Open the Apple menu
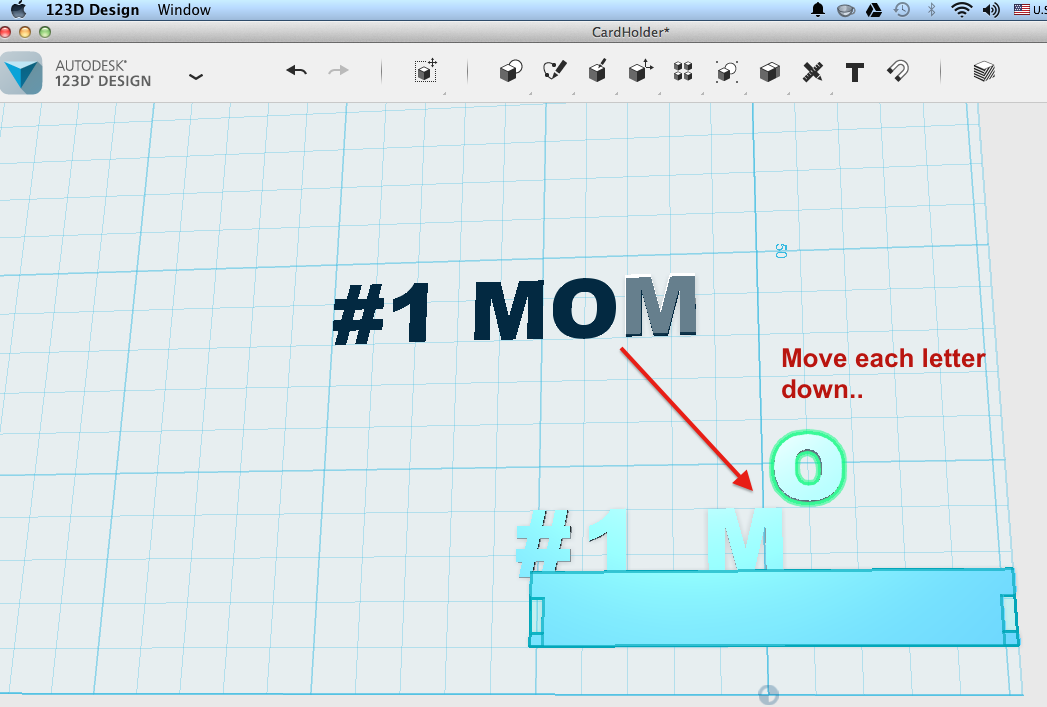 19,9
